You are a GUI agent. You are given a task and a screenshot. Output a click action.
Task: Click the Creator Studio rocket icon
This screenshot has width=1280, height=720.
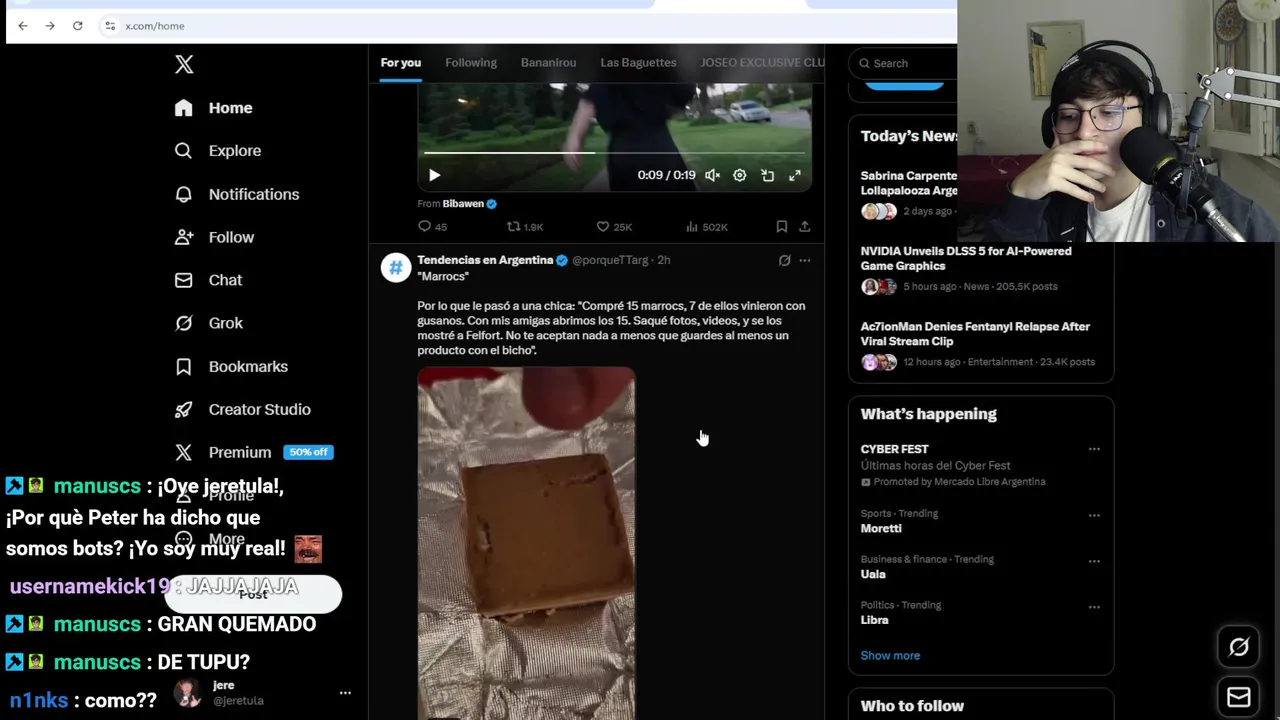pyautogui.click(x=183, y=409)
